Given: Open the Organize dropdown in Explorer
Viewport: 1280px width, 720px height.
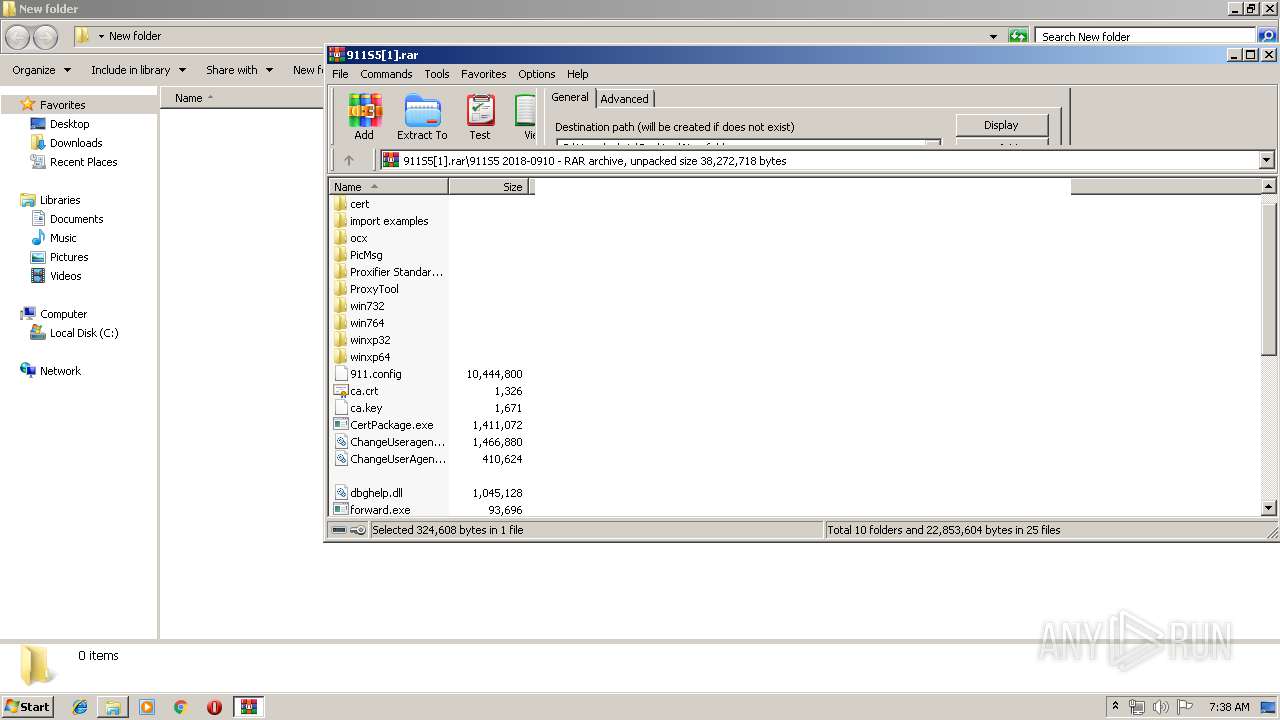Looking at the screenshot, I should 41,70.
